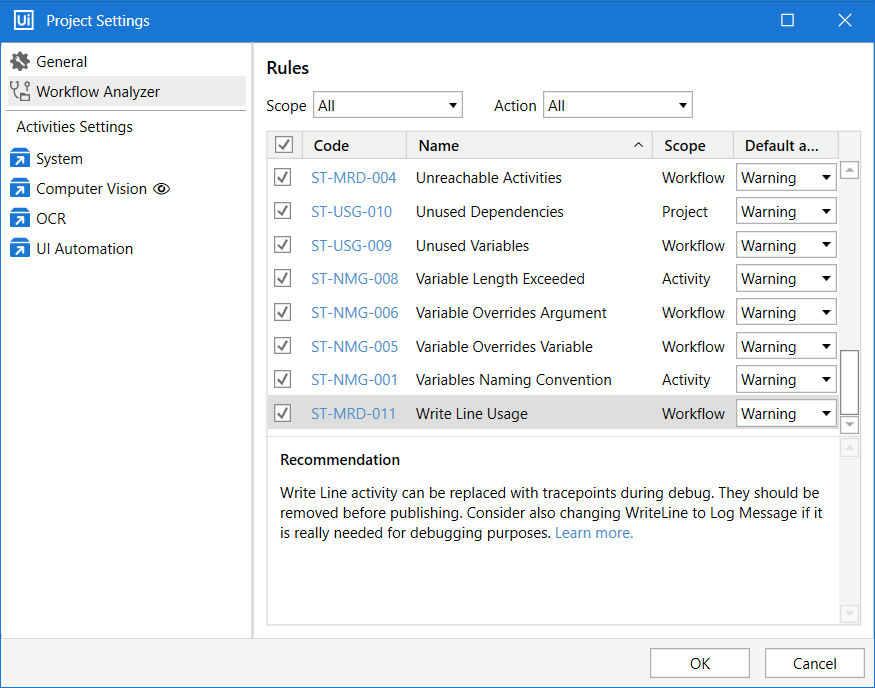
Task: Disable the Write Line Usage rule checkbox
Action: click(283, 414)
